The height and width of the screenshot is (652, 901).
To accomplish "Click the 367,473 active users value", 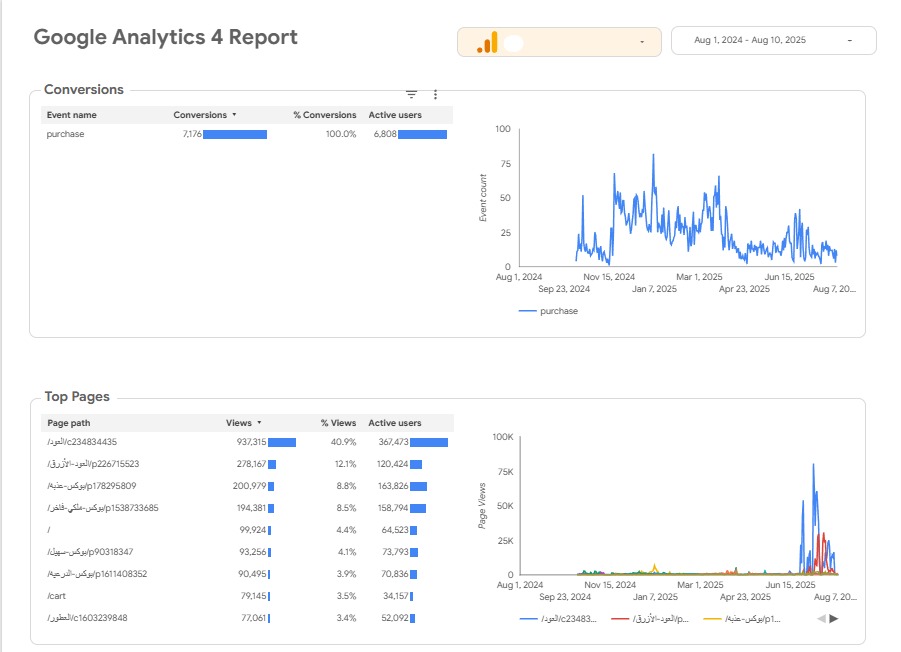I will coord(393,442).
